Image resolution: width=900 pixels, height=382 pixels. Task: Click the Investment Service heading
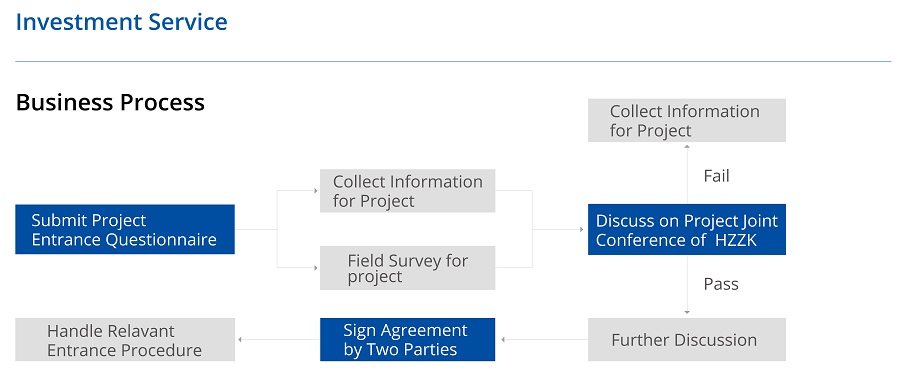(x=122, y=22)
